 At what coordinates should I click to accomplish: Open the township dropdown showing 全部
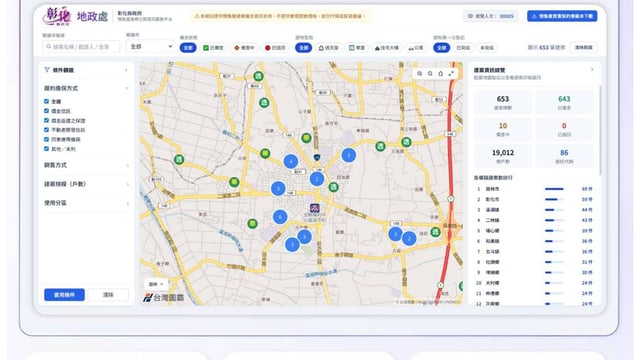click(x=150, y=47)
